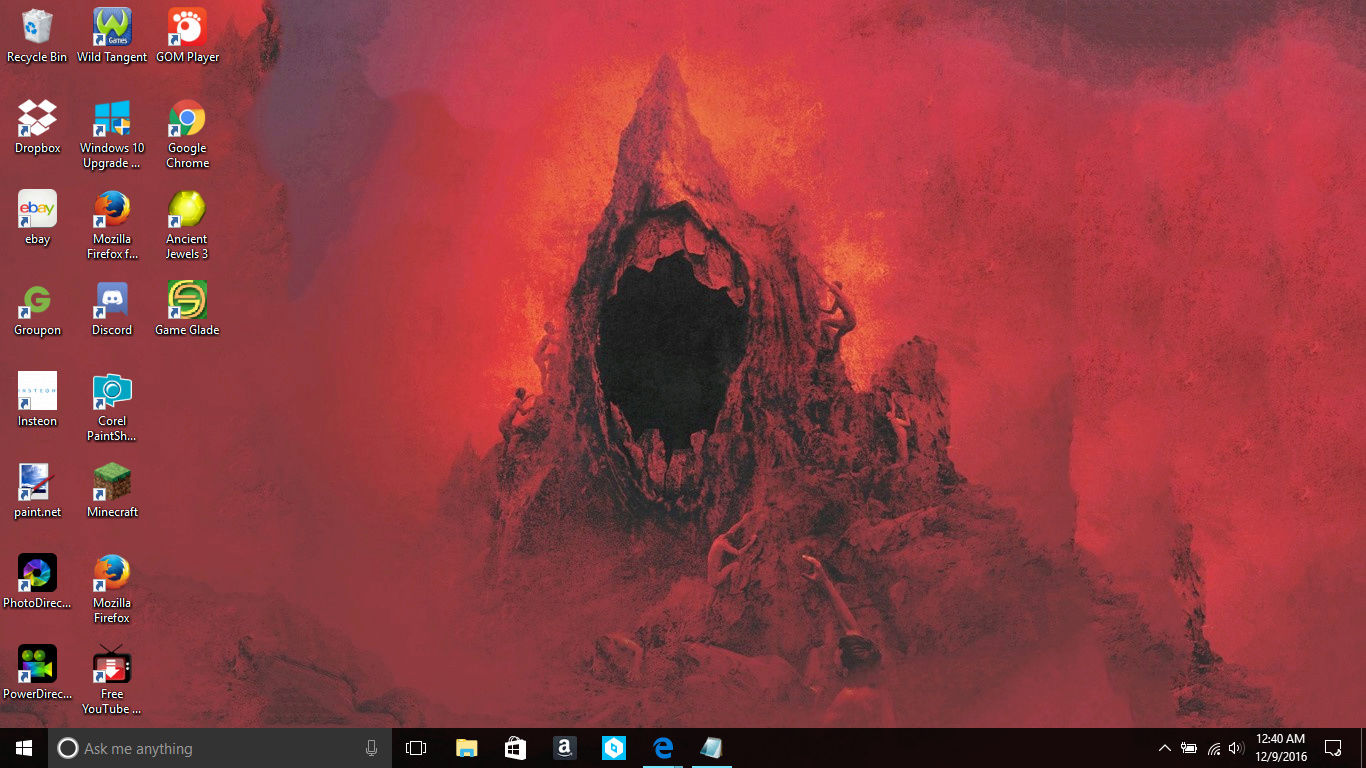The height and width of the screenshot is (768, 1366).
Task: Open File Explorer from taskbar
Action: [466, 748]
